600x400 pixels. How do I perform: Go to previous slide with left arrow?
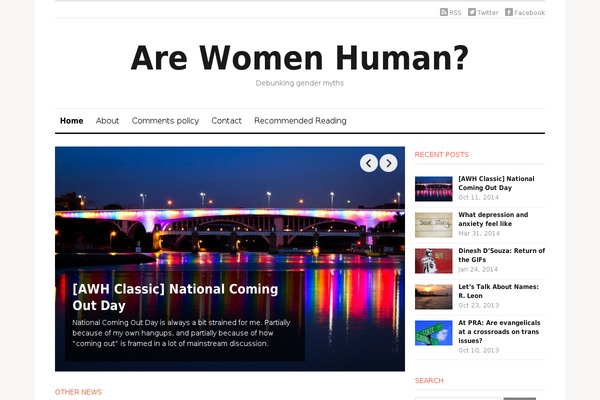coord(369,163)
